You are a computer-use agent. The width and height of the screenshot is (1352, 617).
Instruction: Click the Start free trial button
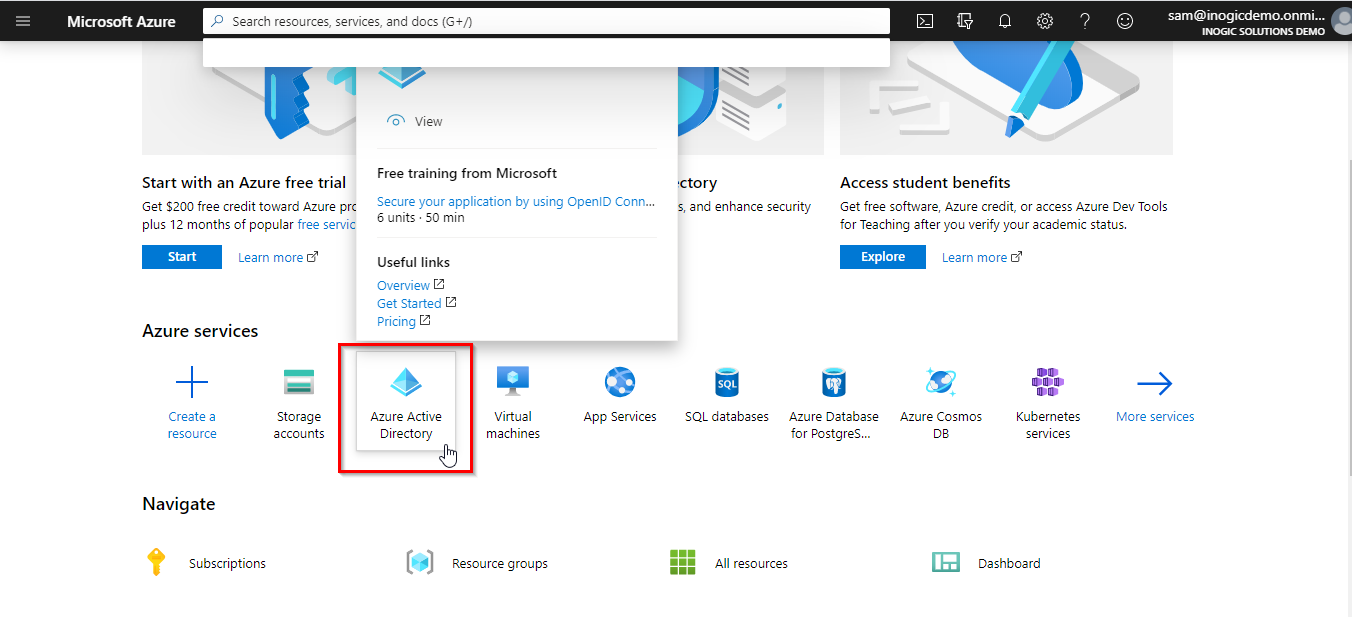182,257
